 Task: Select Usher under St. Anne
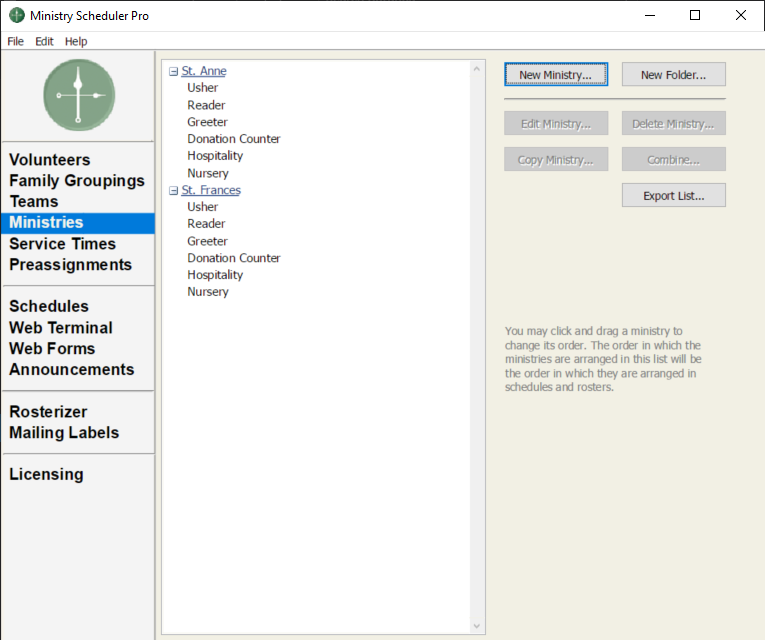pyautogui.click(x=202, y=88)
